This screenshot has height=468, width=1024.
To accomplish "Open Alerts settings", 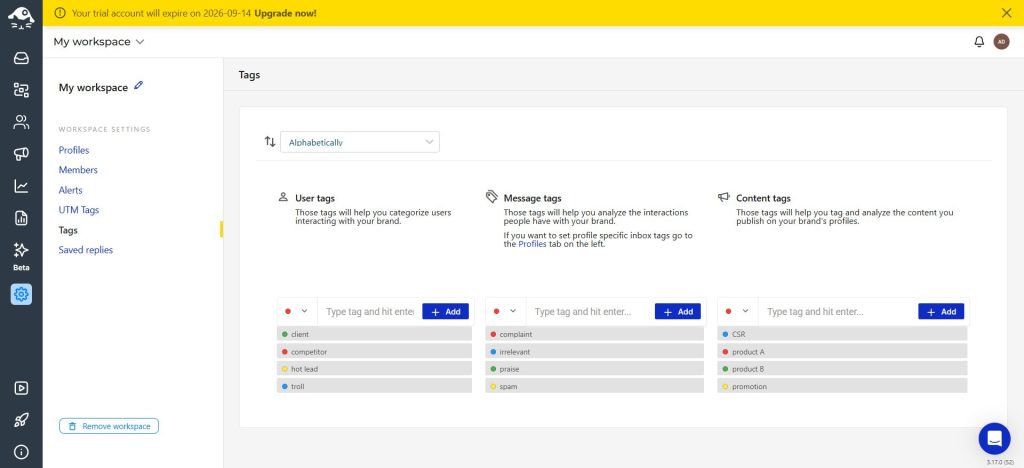I will tap(71, 190).
